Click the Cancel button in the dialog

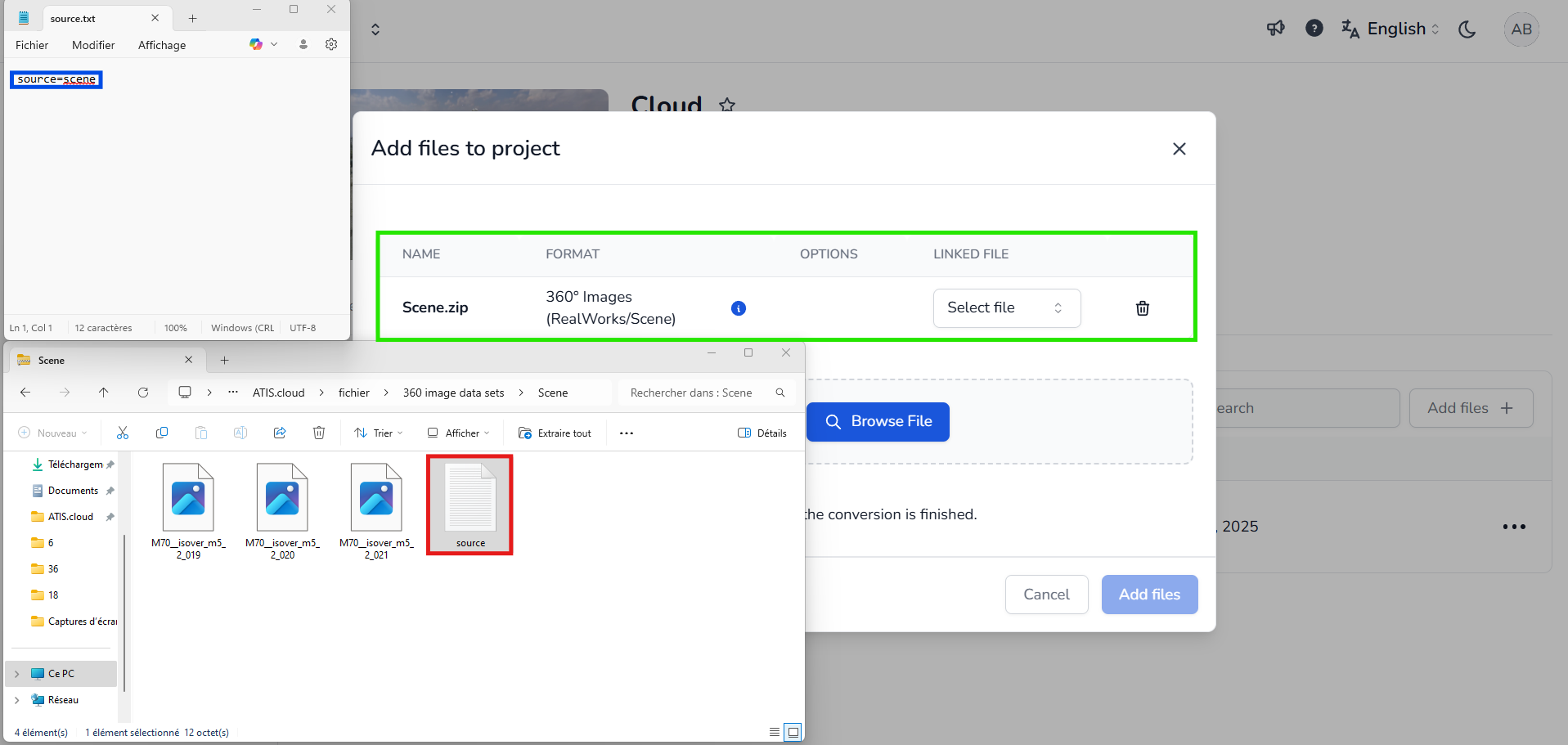1046,595
